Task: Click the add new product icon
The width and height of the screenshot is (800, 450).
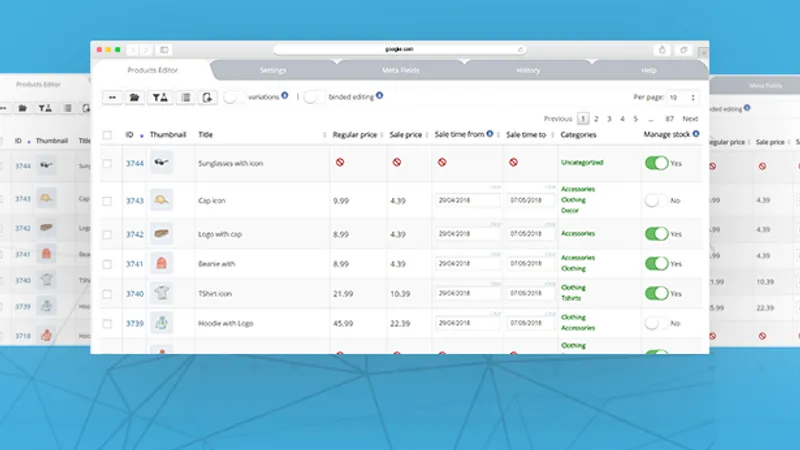Action: [207, 97]
